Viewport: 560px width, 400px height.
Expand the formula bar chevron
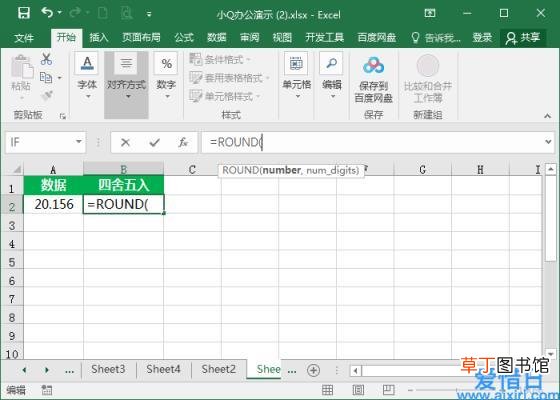pos(549,142)
